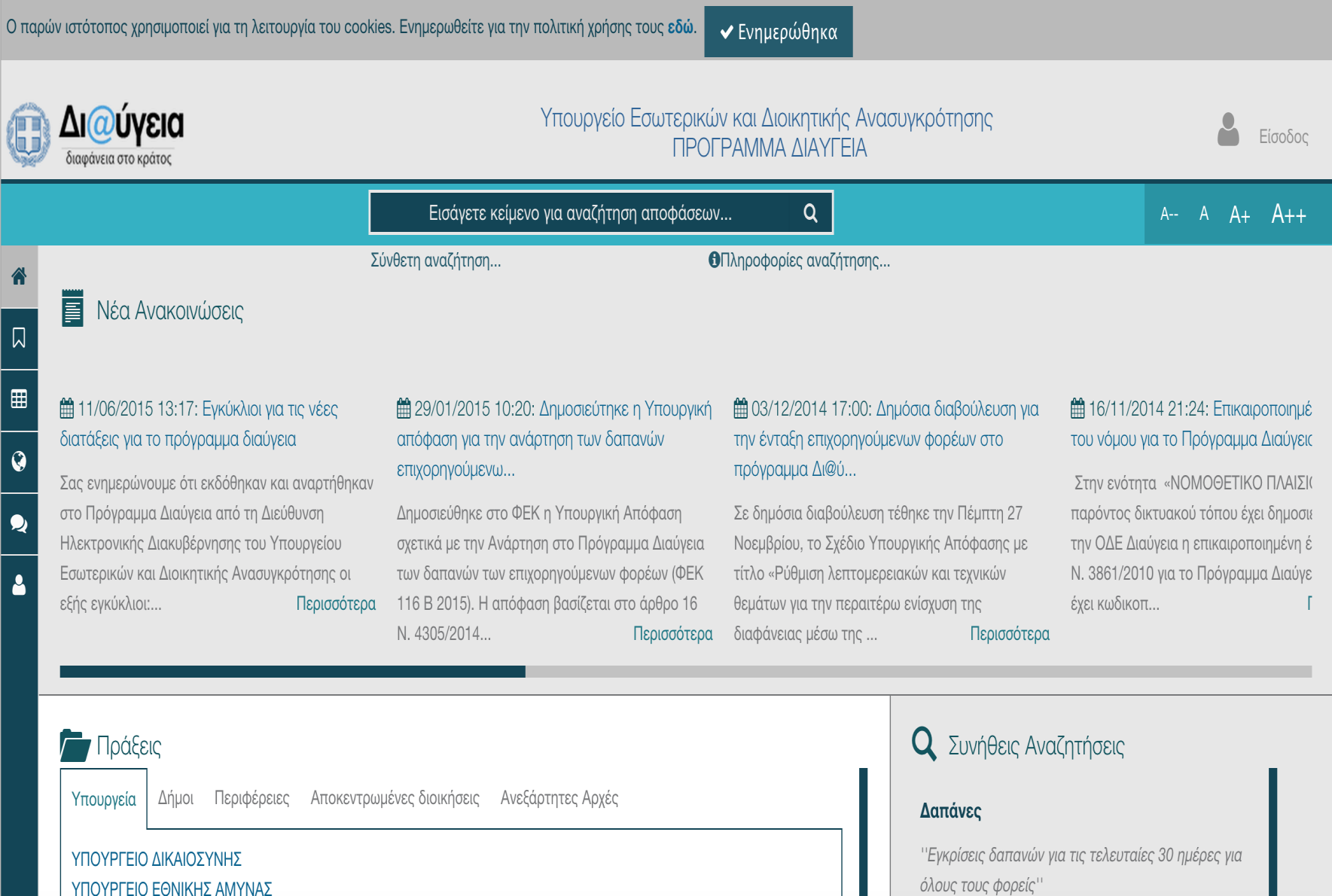Click calendar icon of 03/12/2014 announcement
1332x896 pixels.
pyautogui.click(x=741, y=409)
